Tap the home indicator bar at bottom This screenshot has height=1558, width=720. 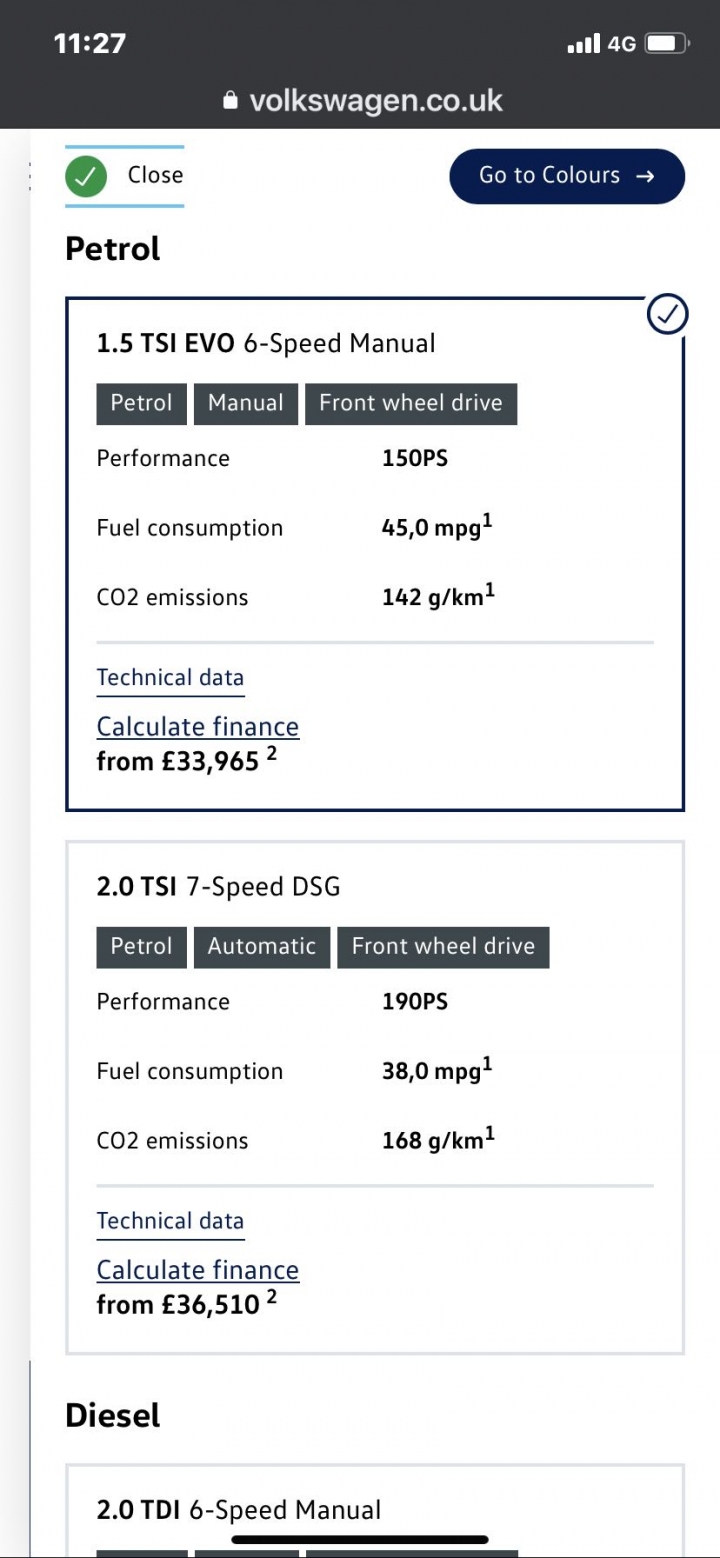click(360, 1540)
